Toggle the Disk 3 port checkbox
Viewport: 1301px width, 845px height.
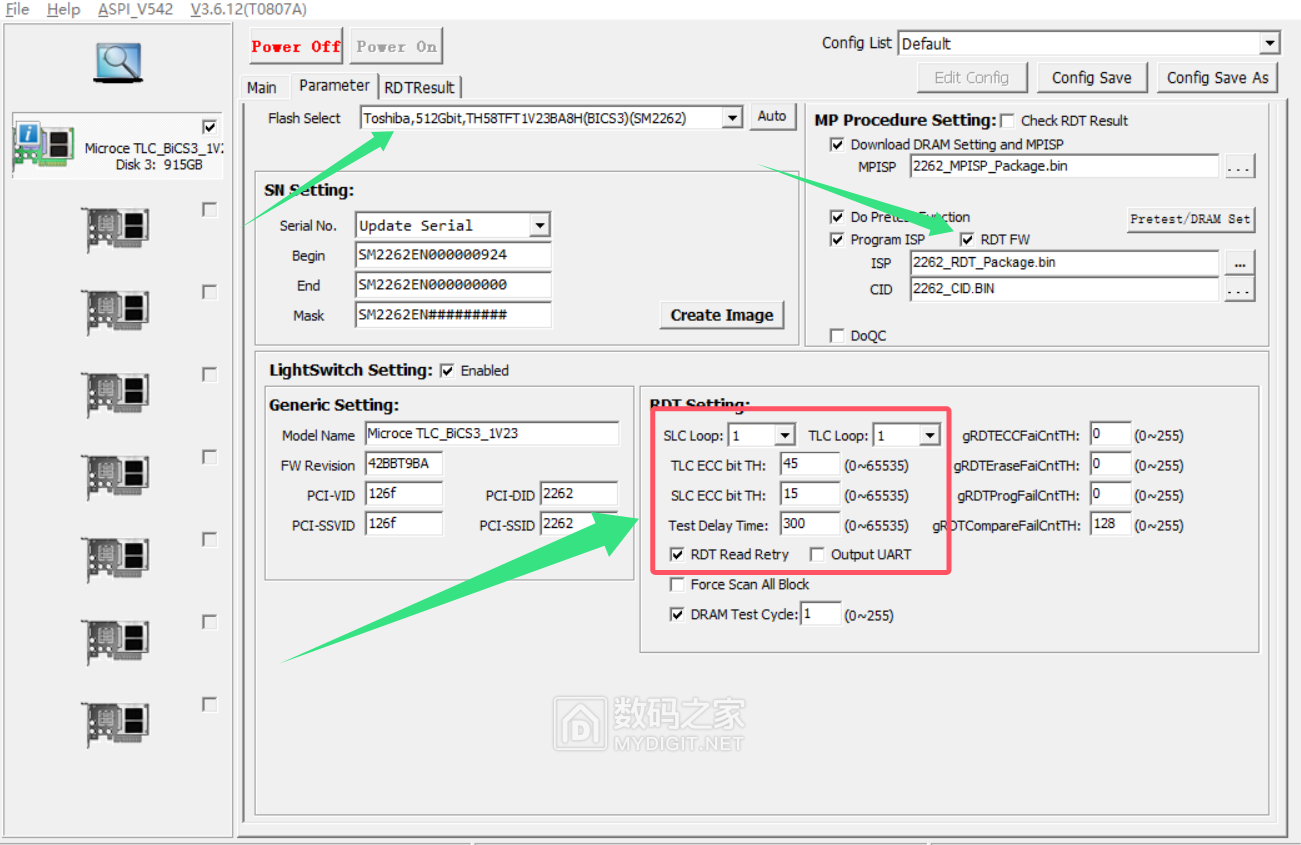(209, 127)
